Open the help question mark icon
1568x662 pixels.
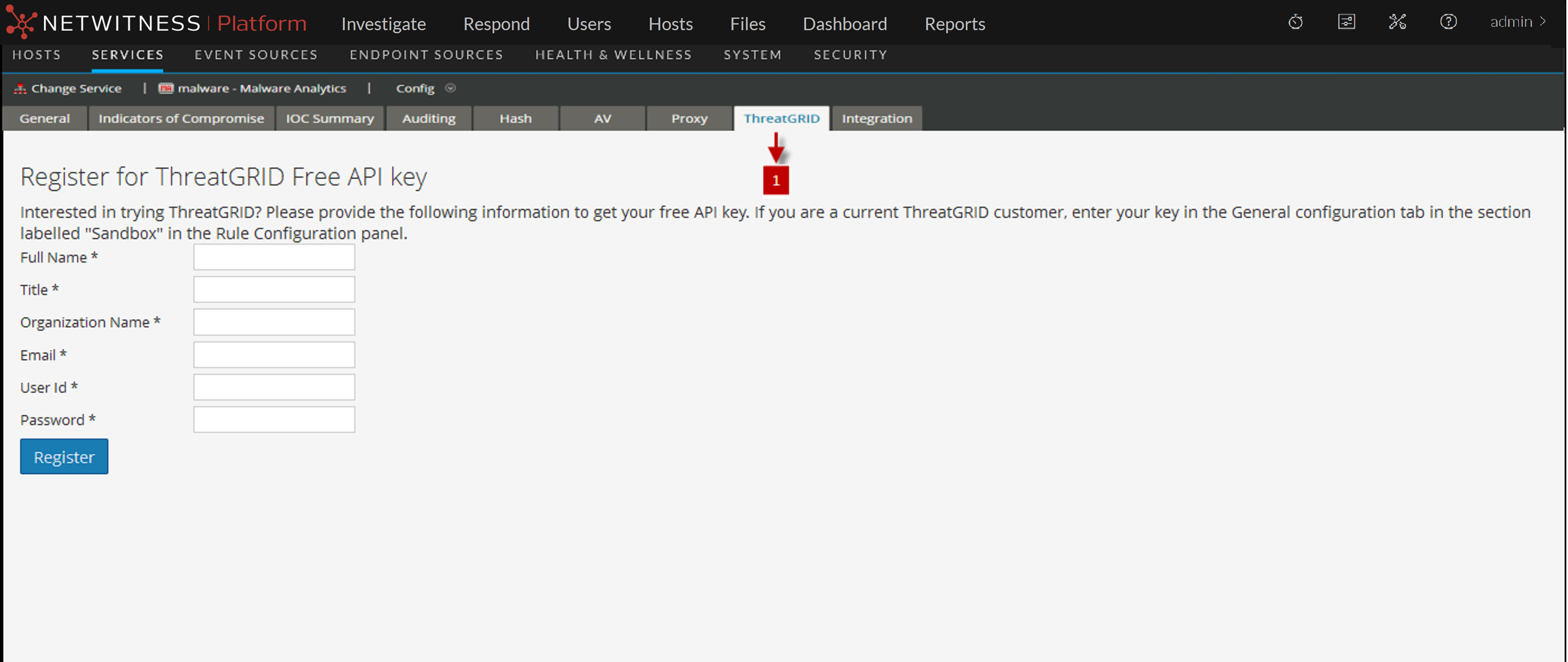click(1448, 22)
